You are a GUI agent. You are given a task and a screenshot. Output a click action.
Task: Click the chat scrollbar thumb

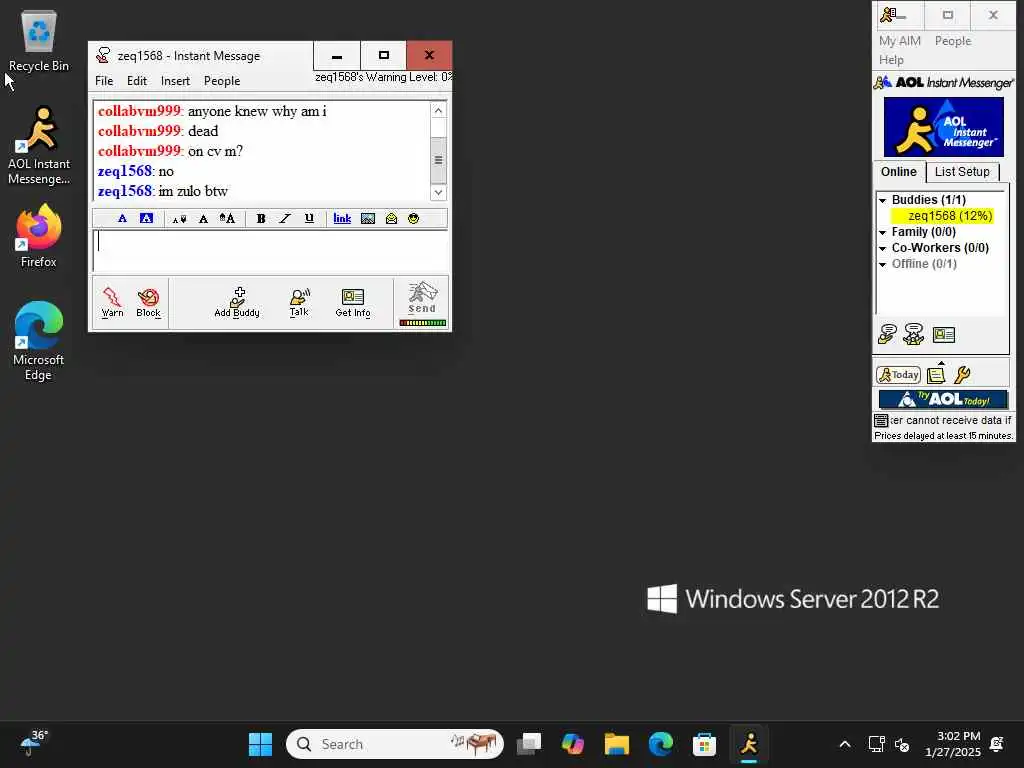[438, 160]
